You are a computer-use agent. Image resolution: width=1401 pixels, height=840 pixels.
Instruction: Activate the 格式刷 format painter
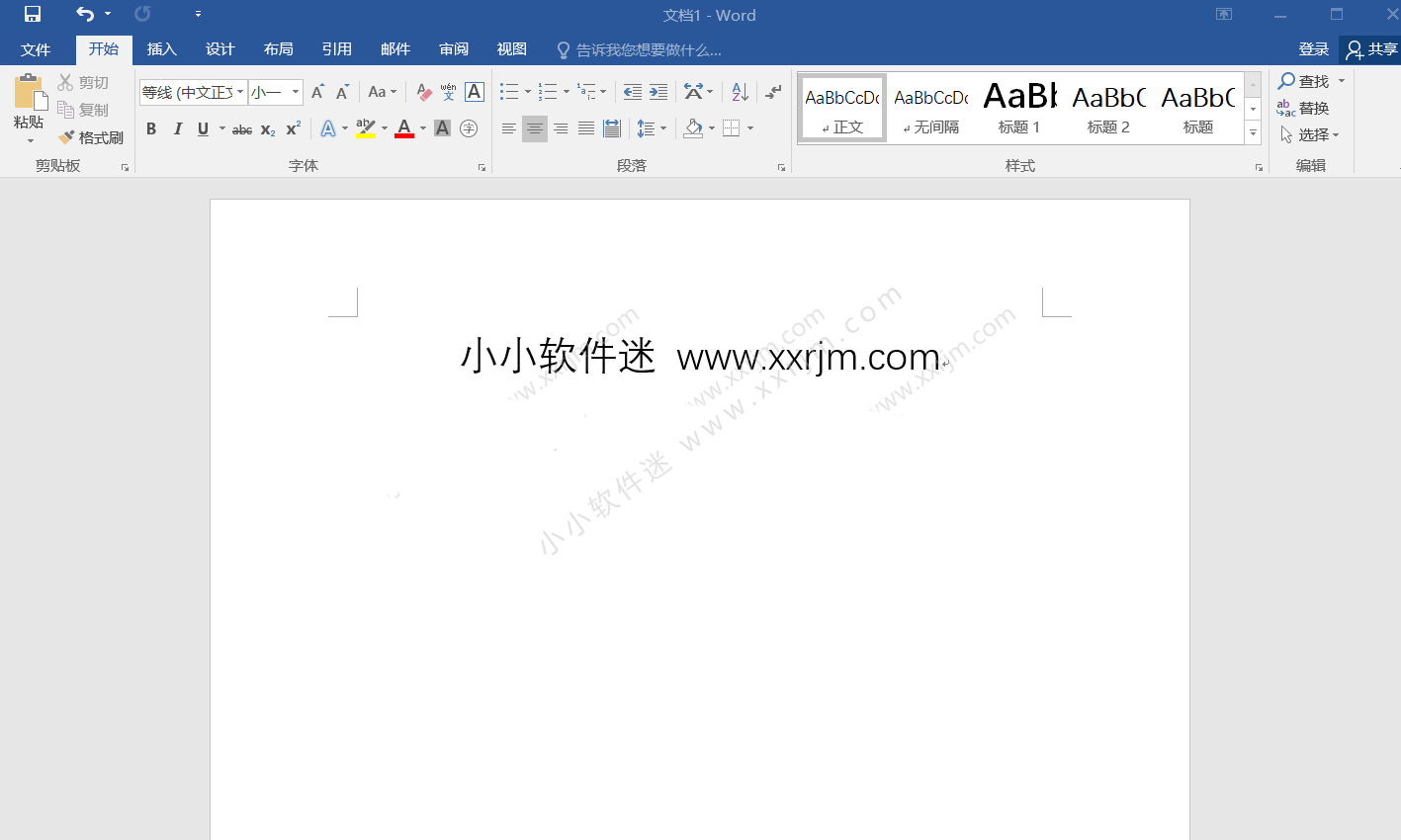[x=91, y=137]
